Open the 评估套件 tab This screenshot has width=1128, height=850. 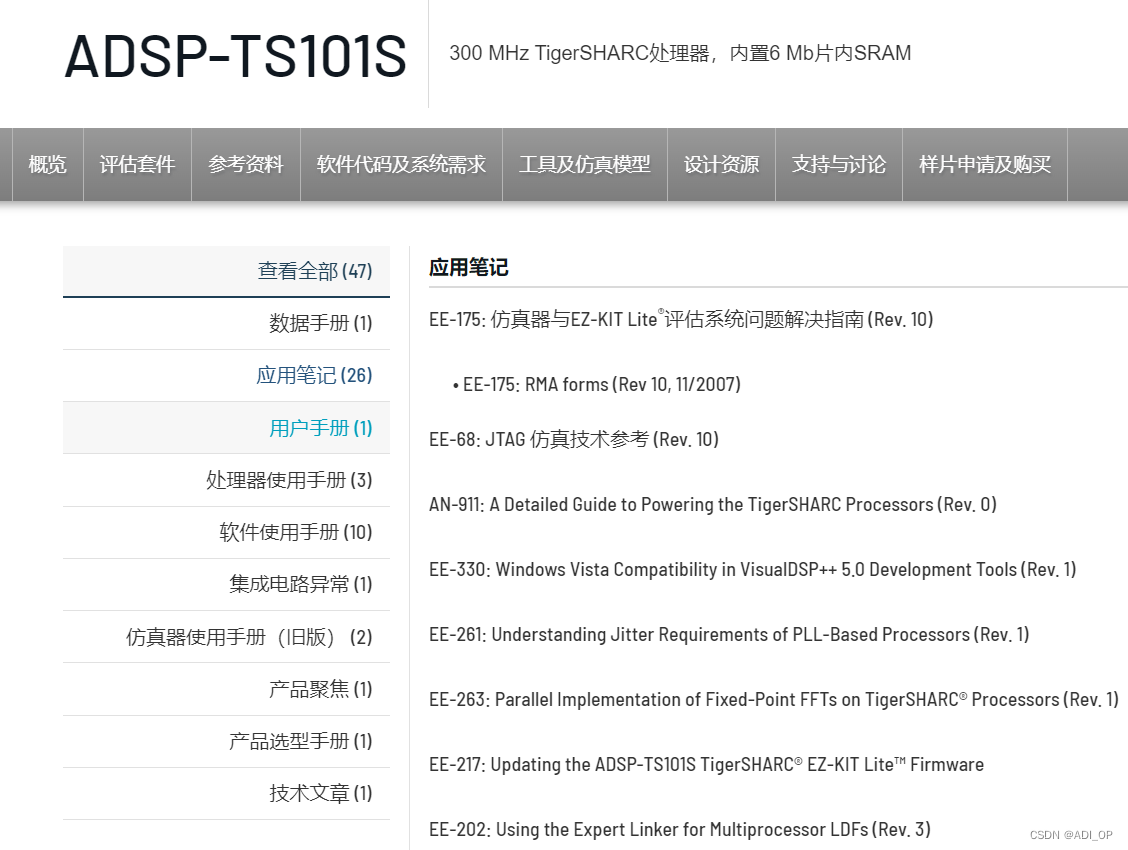point(137,165)
